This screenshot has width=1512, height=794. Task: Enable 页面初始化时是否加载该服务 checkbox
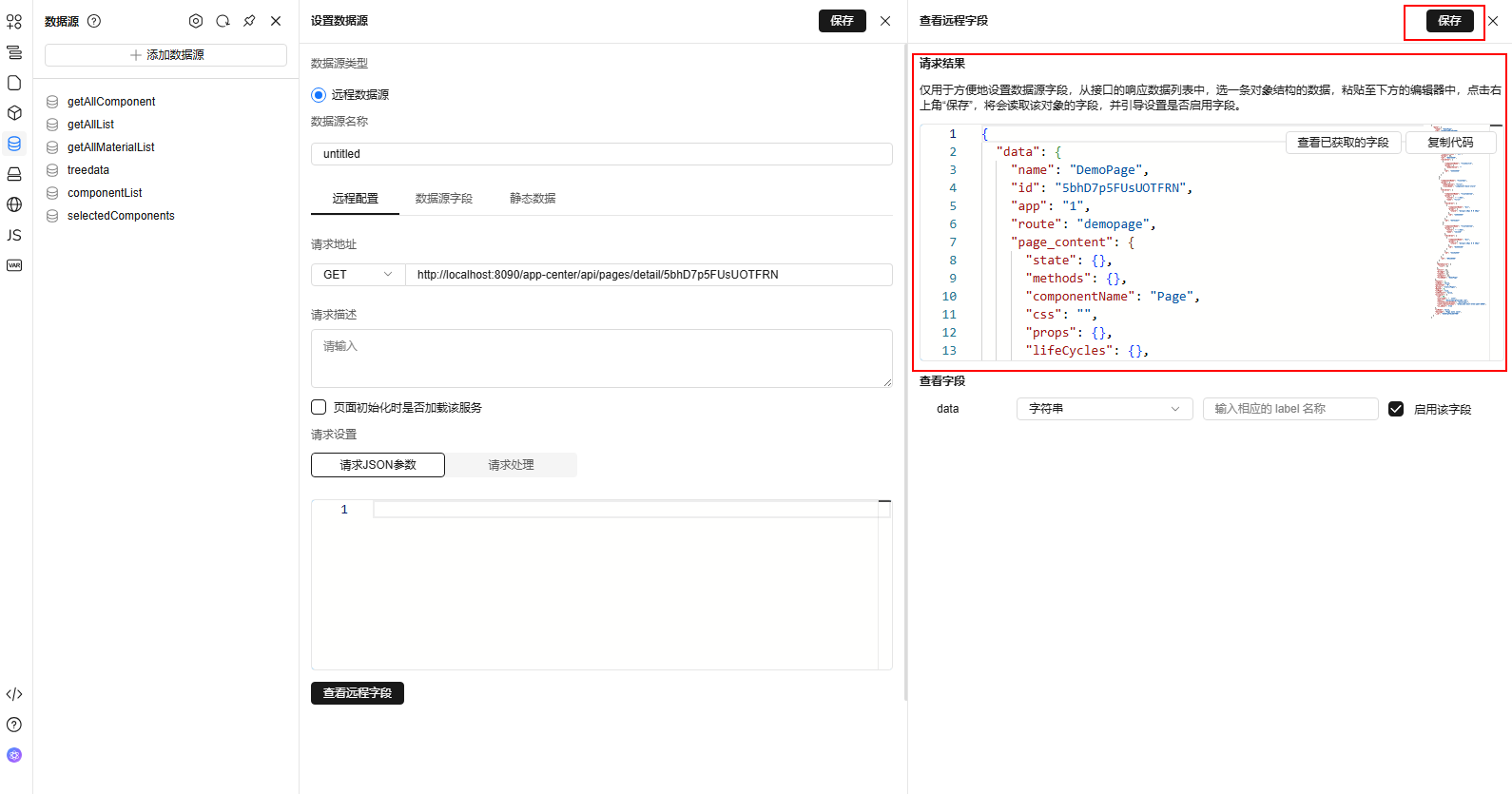319,407
